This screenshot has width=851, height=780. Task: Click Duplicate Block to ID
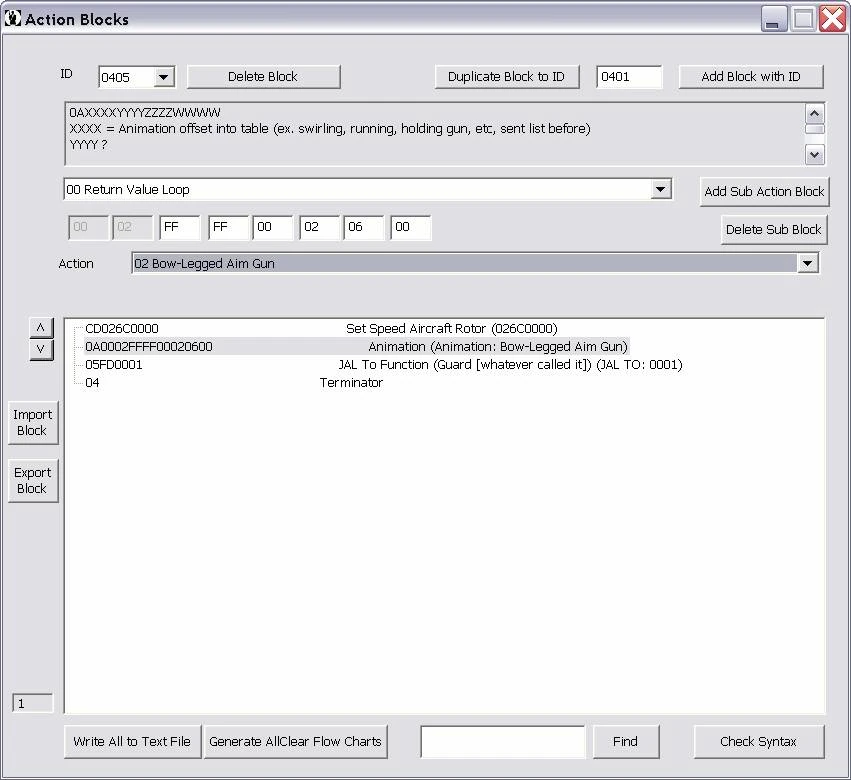point(506,77)
